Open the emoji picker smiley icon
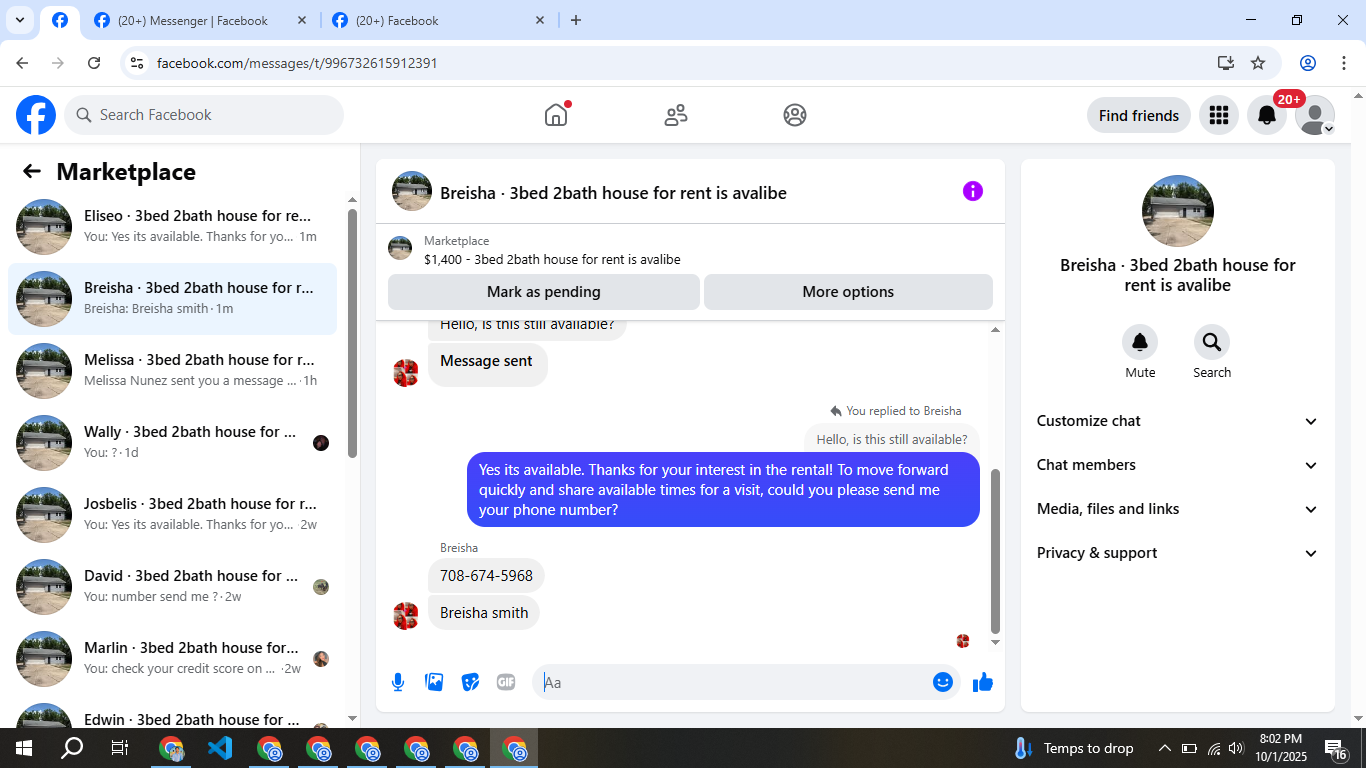Image resolution: width=1366 pixels, height=768 pixels. tap(943, 682)
